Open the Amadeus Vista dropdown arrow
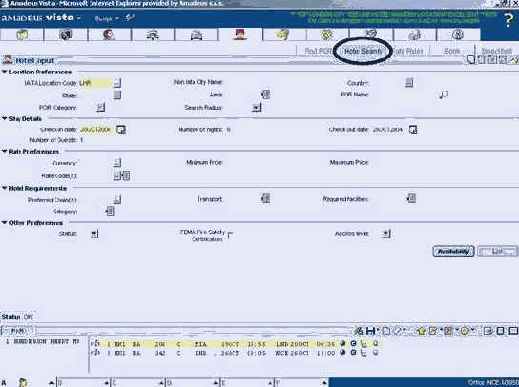519x387 pixels. (79, 18)
